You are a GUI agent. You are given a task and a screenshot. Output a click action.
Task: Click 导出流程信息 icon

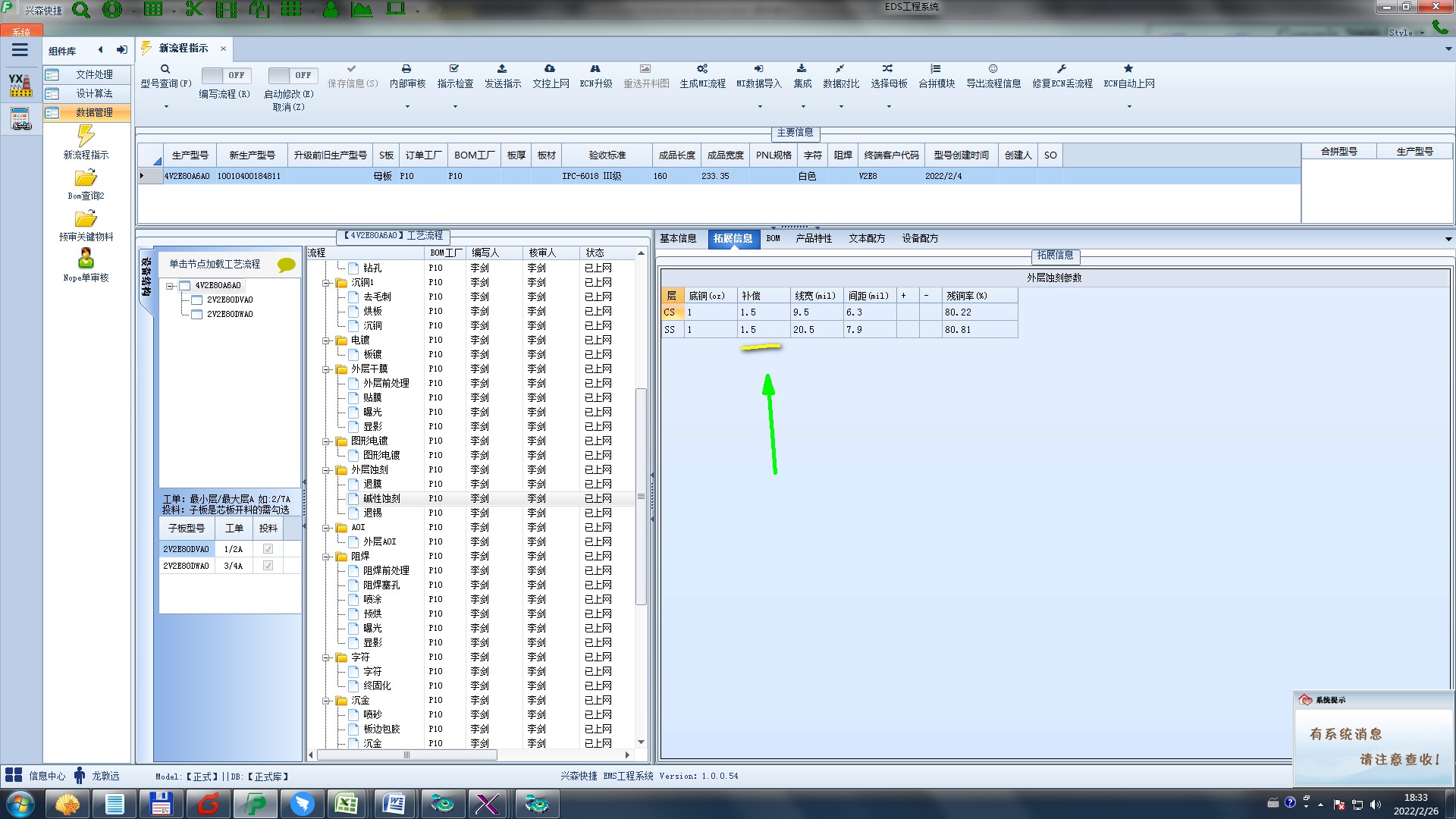tap(993, 69)
